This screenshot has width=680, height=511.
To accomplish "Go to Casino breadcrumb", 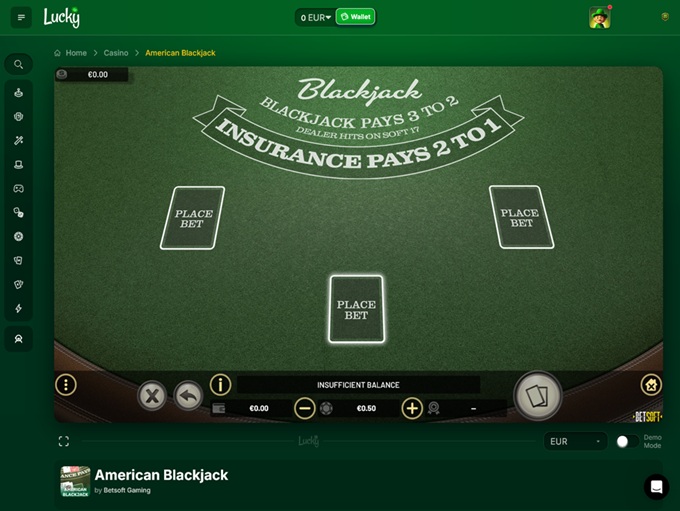I will pyautogui.click(x=116, y=53).
